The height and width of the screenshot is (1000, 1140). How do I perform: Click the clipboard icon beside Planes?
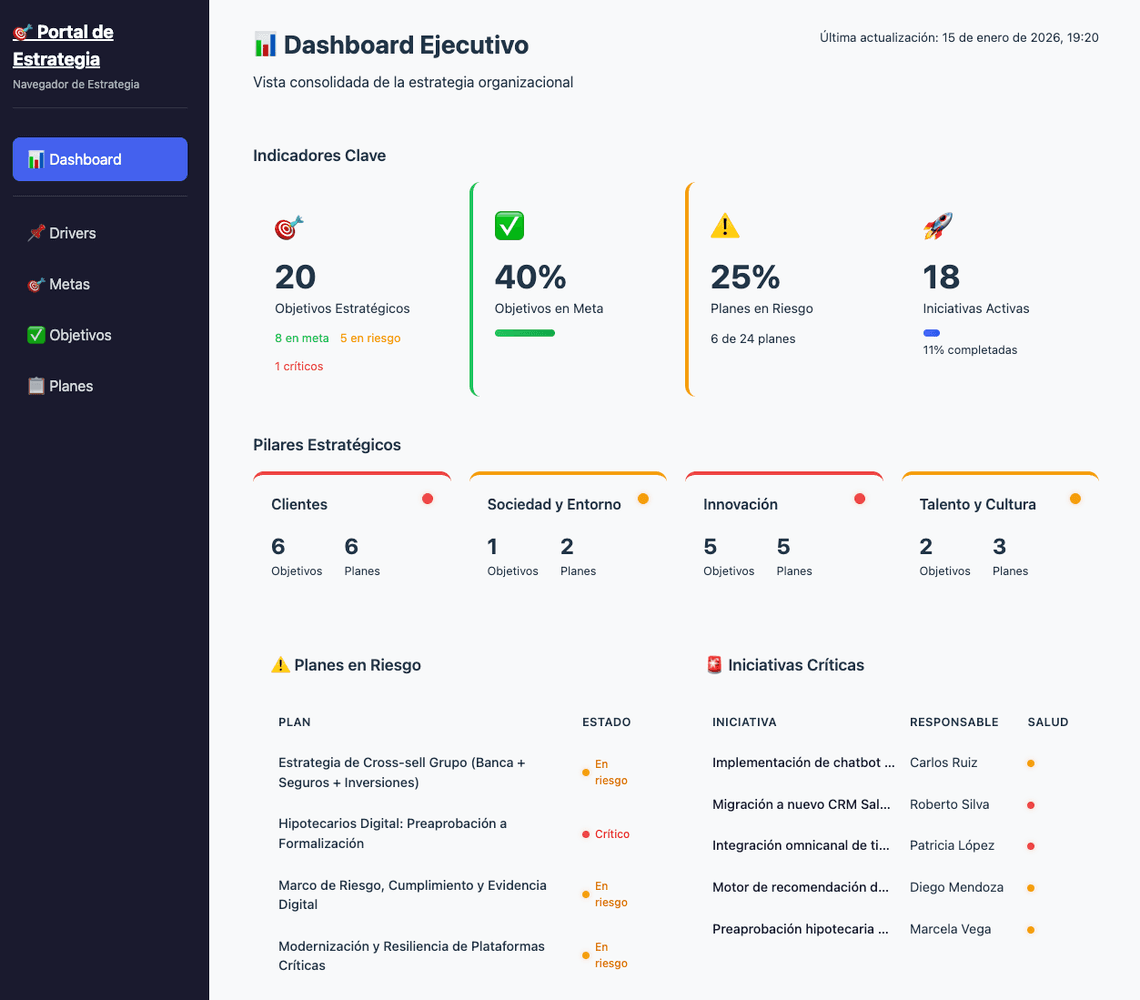pyautogui.click(x=36, y=386)
